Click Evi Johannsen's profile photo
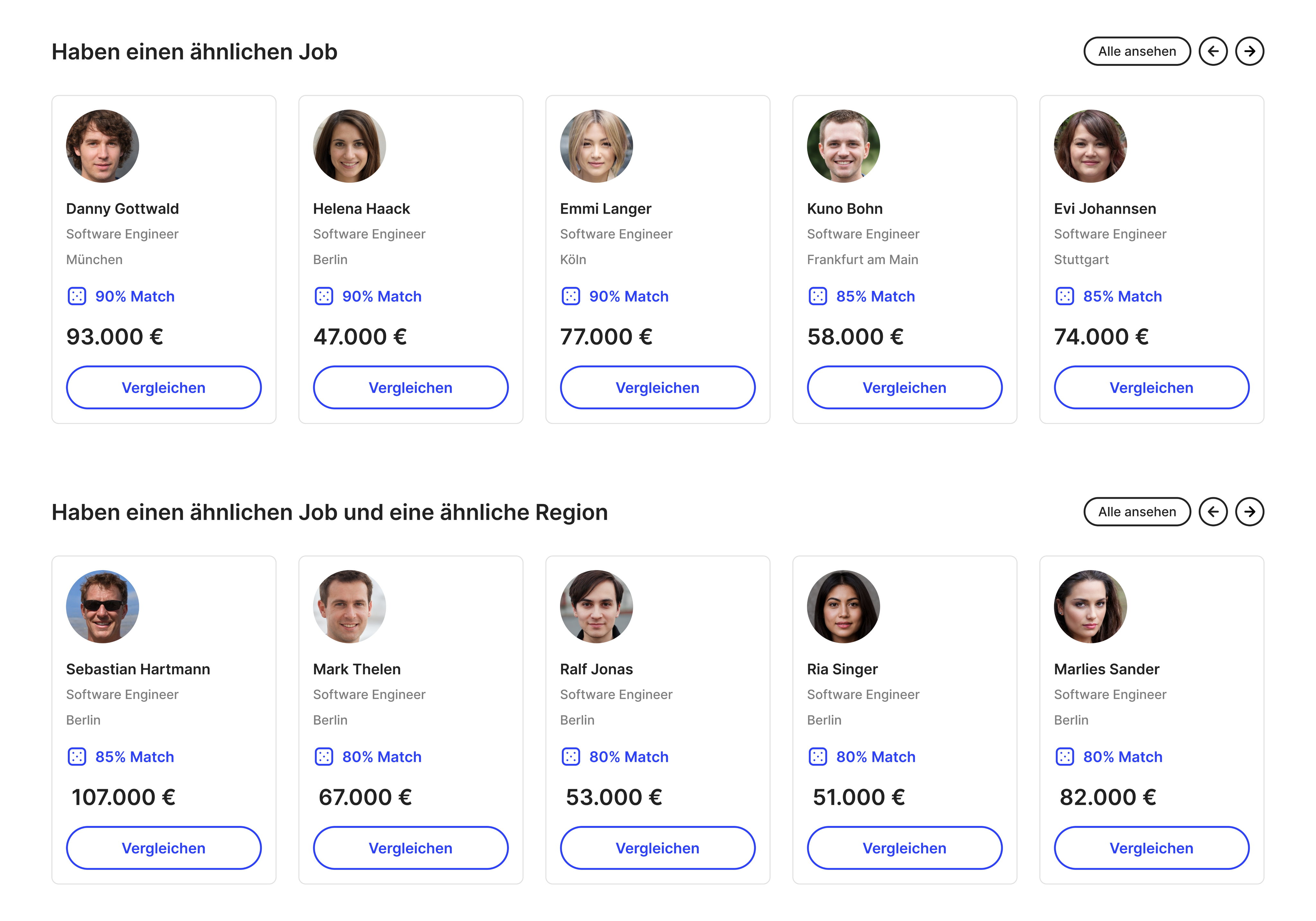The height and width of the screenshot is (921, 1316). pos(1090,146)
